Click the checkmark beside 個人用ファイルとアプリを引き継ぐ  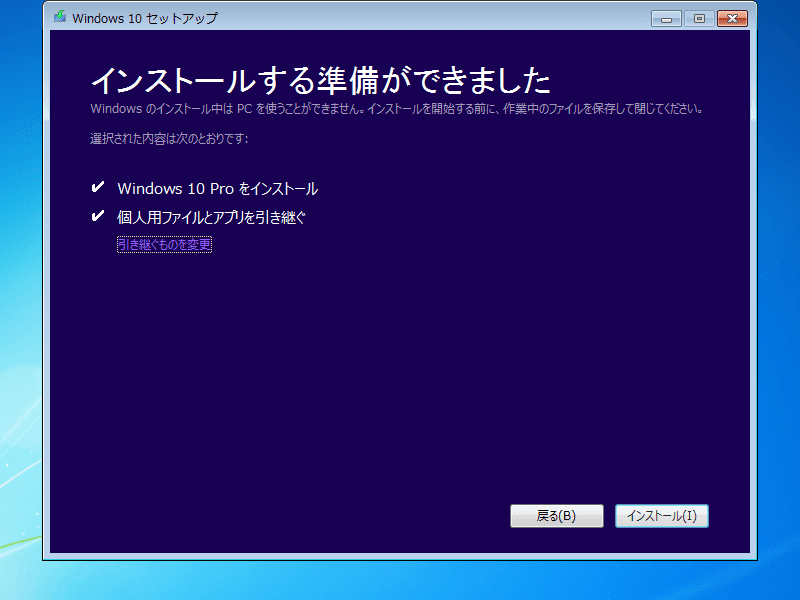click(x=97, y=216)
